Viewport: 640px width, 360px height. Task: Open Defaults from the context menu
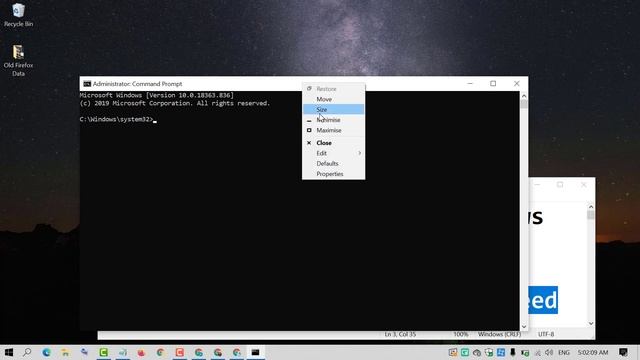[x=333, y=163]
